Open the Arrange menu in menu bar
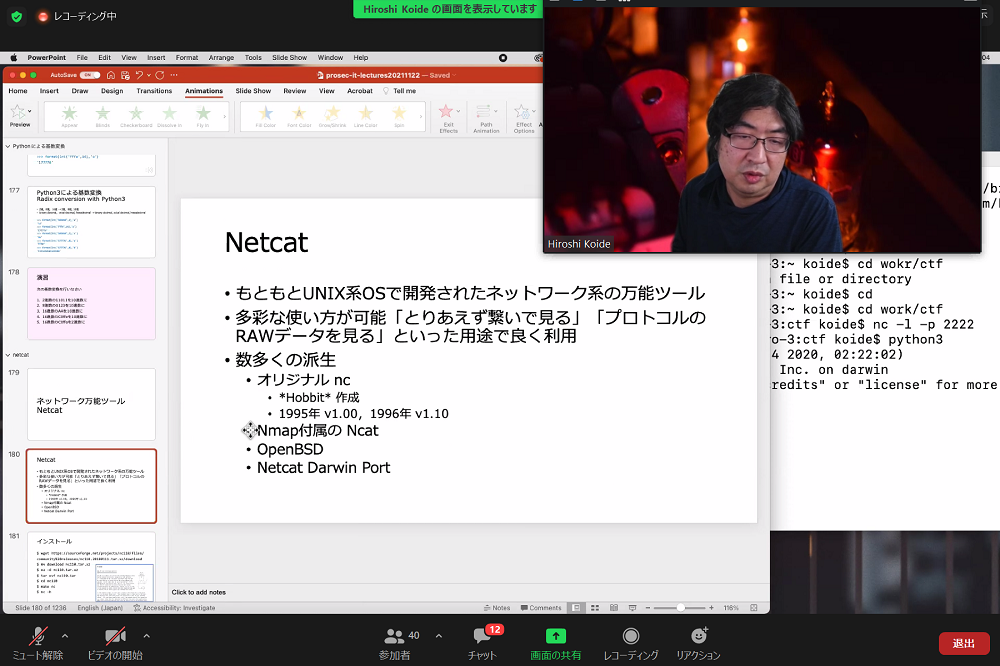 [221, 57]
